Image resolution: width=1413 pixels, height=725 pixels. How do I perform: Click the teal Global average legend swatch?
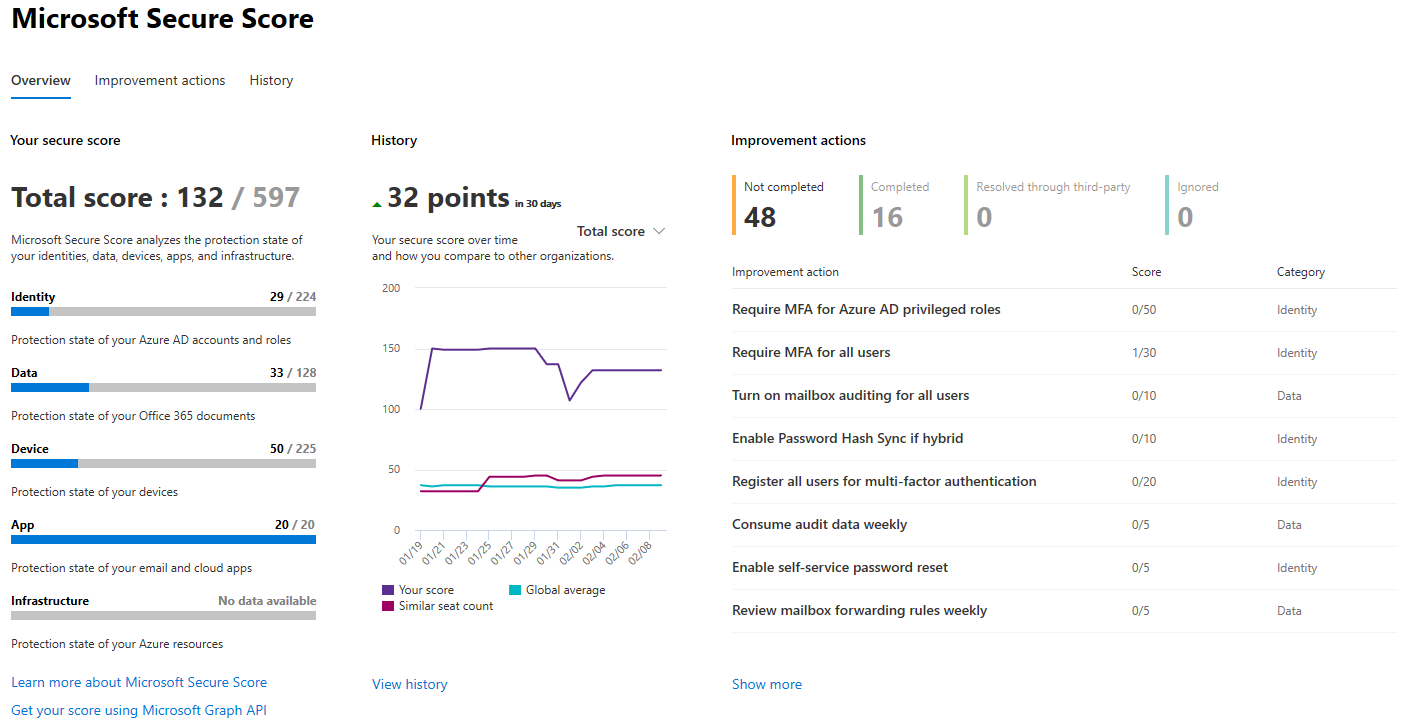coord(515,590)
